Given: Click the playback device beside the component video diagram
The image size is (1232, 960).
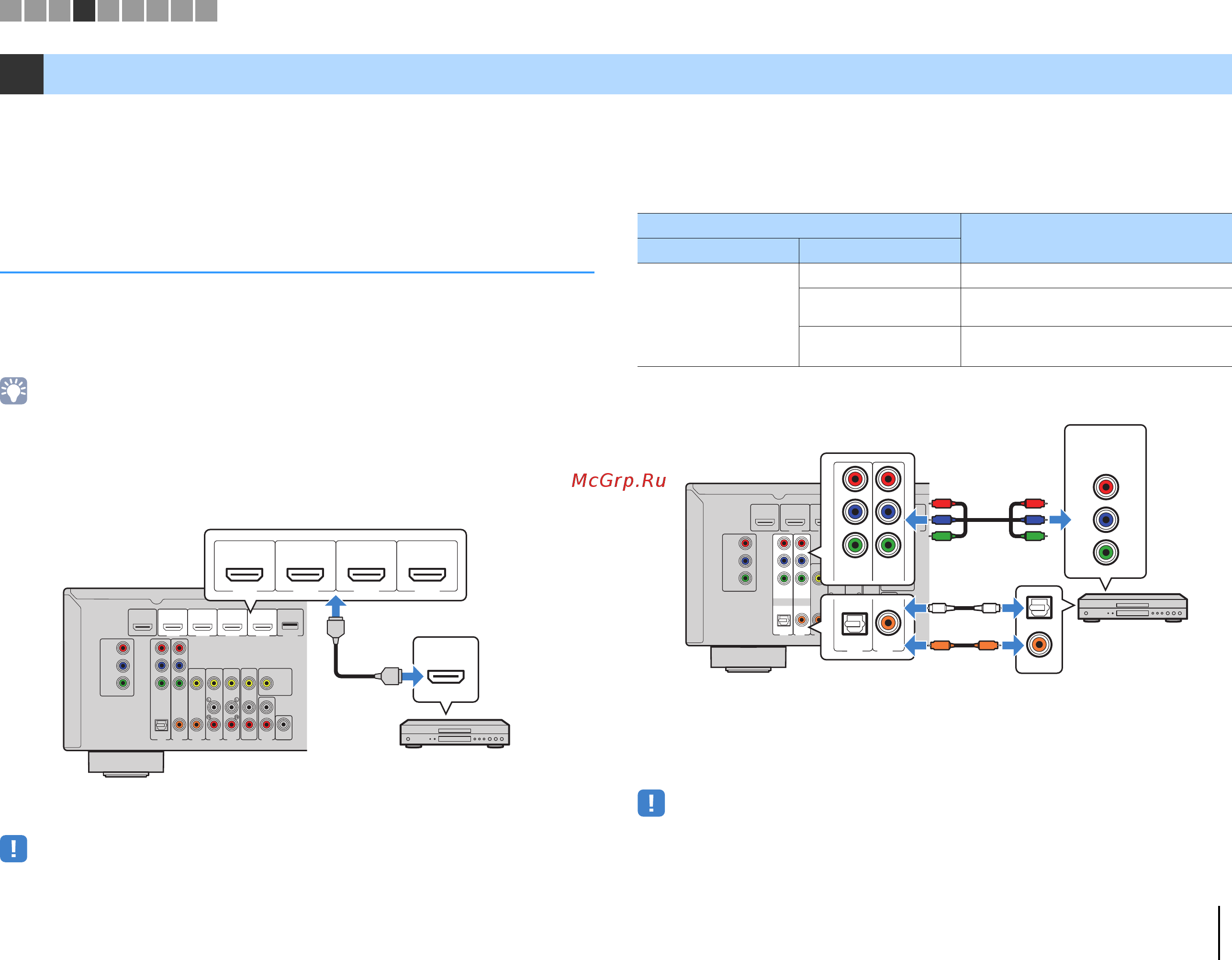Looking at the screenshot, I should pos(1133,607).
